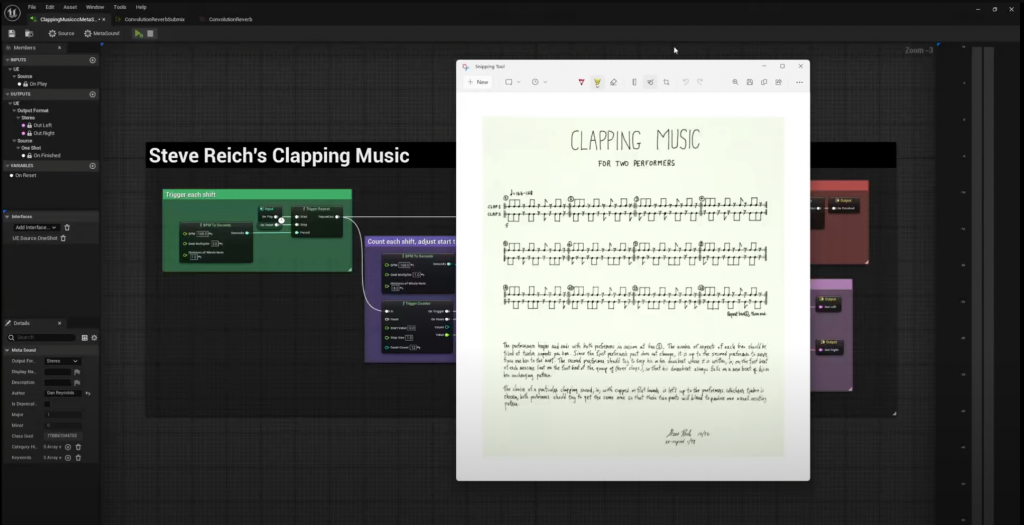Collapse the Output Format tree node
The width and height of the screenshot is (1024, 525).
pos(14,110)
